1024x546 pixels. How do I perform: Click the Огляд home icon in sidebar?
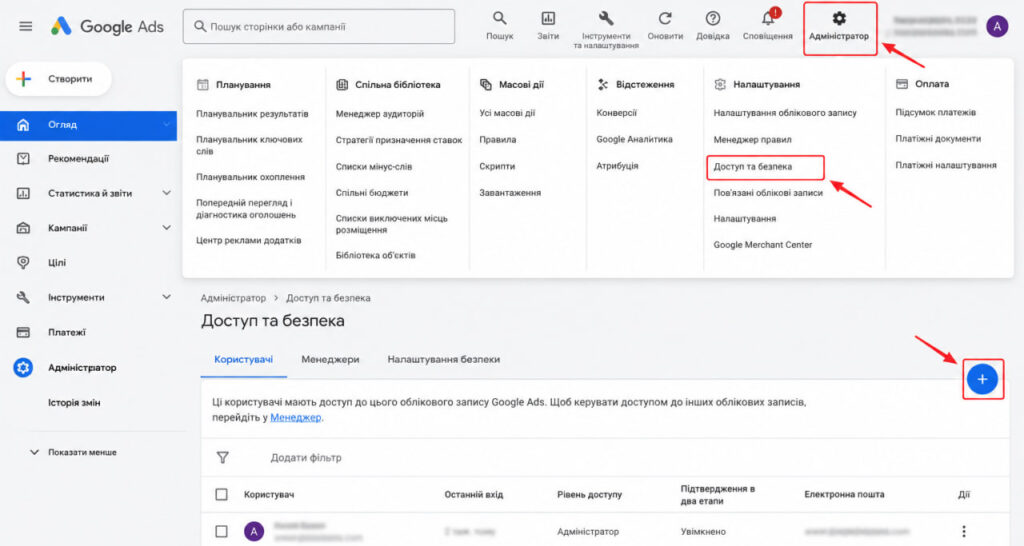[23, 125]
